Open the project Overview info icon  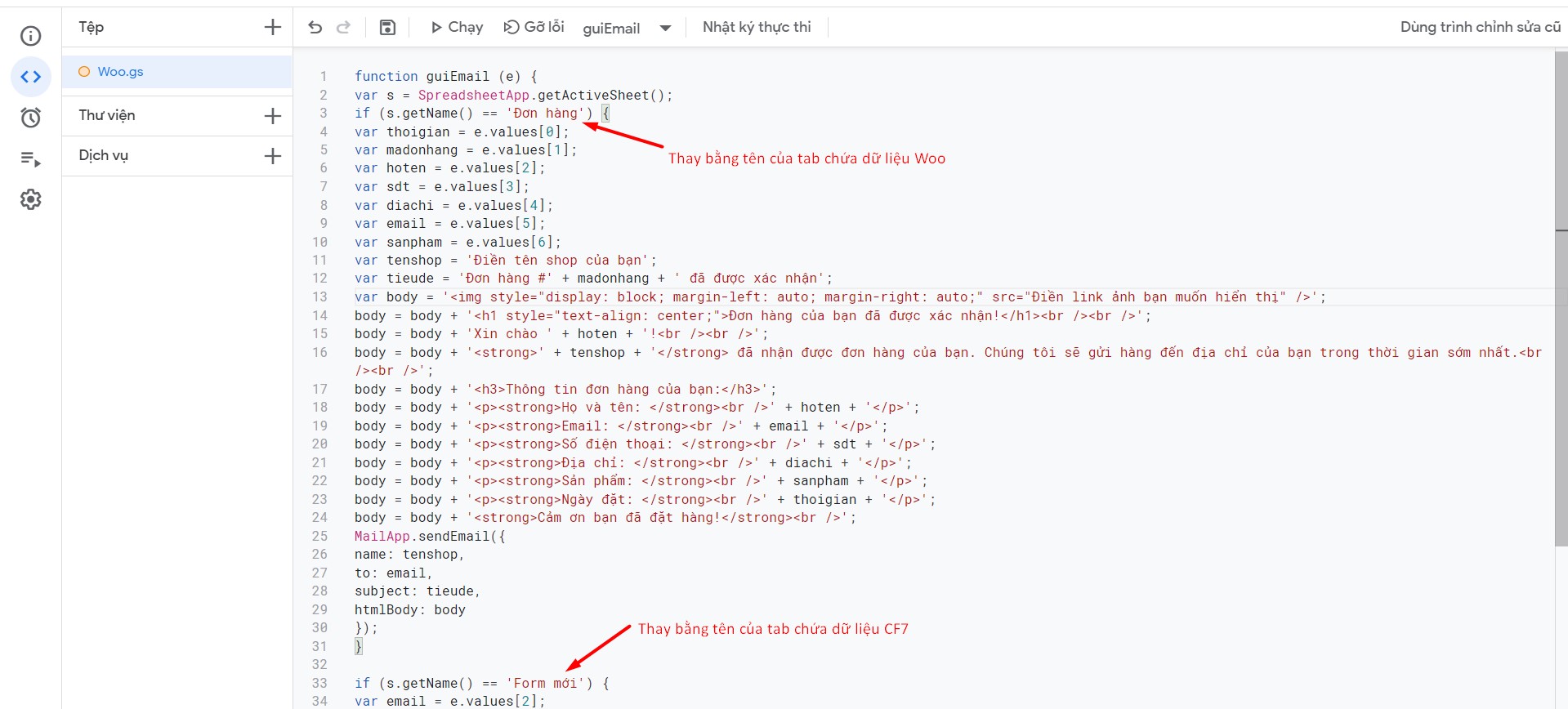click(x=30, y=36)
